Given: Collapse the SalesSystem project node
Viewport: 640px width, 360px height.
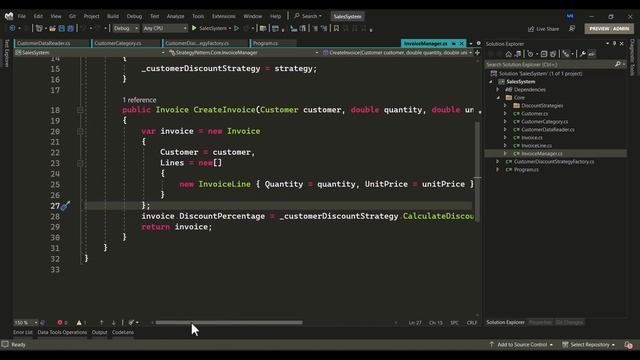Looking at the screenshot, I should (491, 82).
